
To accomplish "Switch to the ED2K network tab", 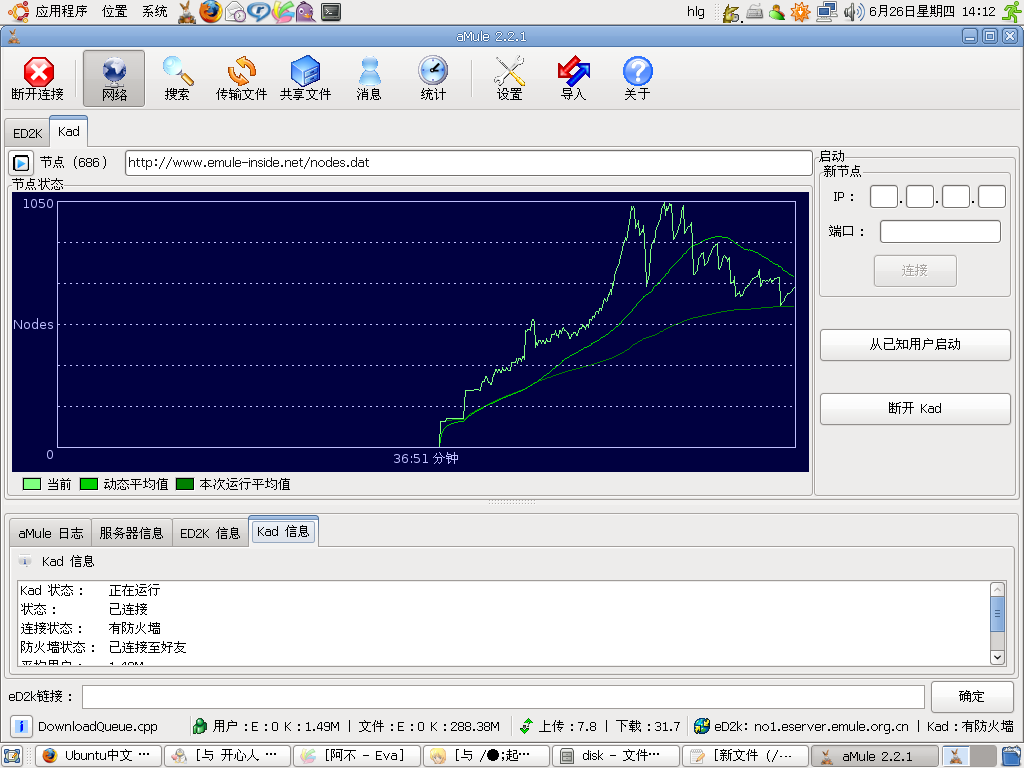I will (27, 133).
